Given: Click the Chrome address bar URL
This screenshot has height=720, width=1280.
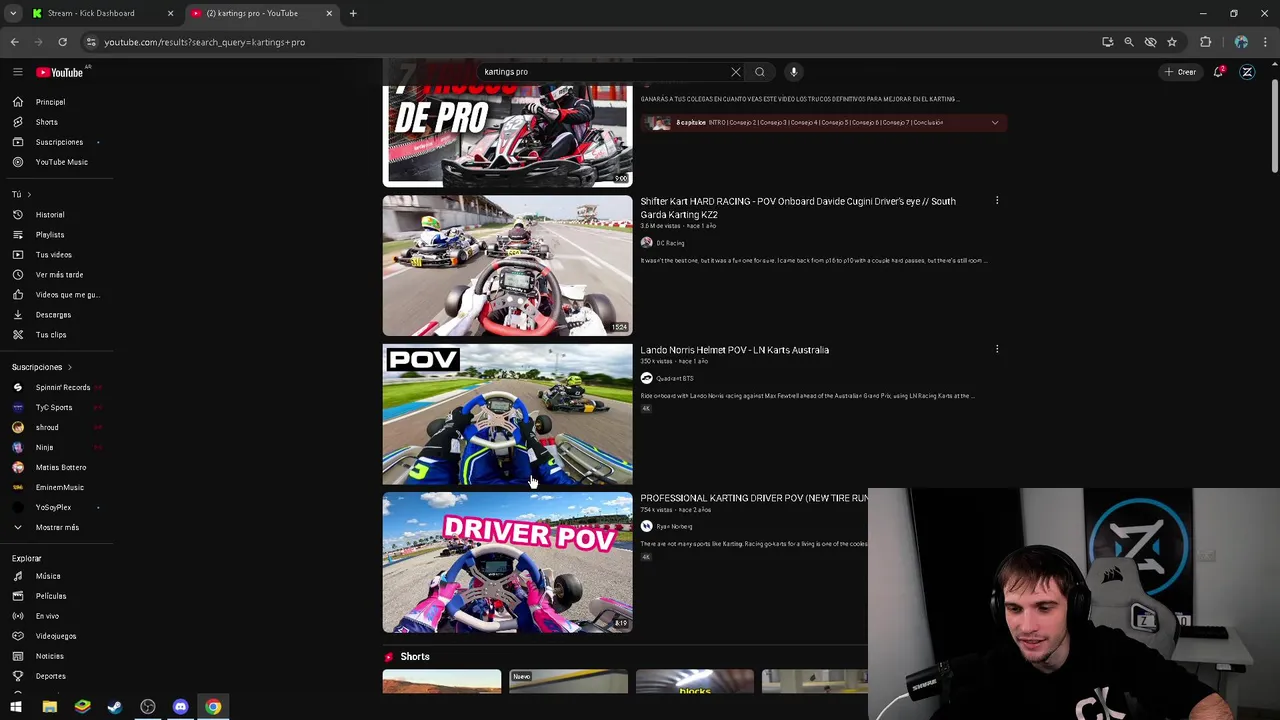Looking at the screenshot, I should 204,42.
